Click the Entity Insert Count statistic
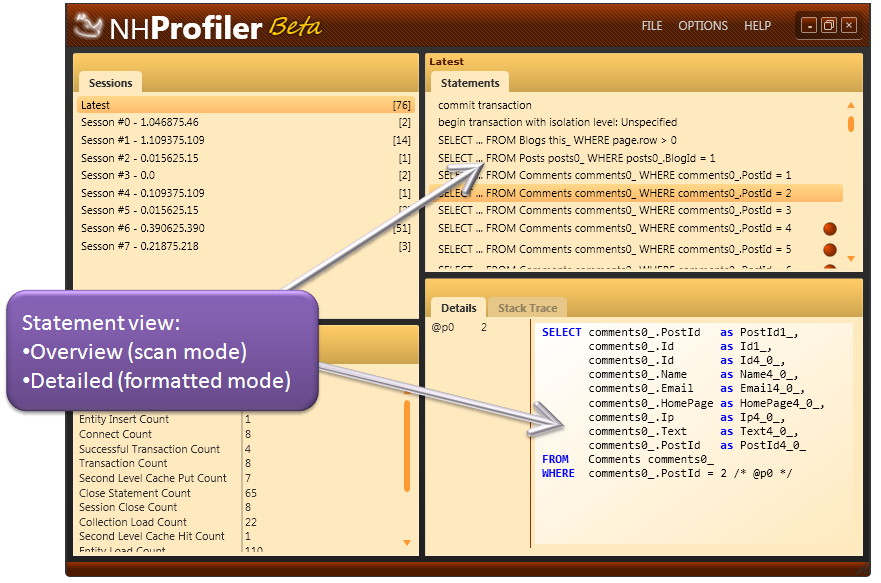Image resolution: width=881 pixels, height=583 pixels. click(124, 419)
